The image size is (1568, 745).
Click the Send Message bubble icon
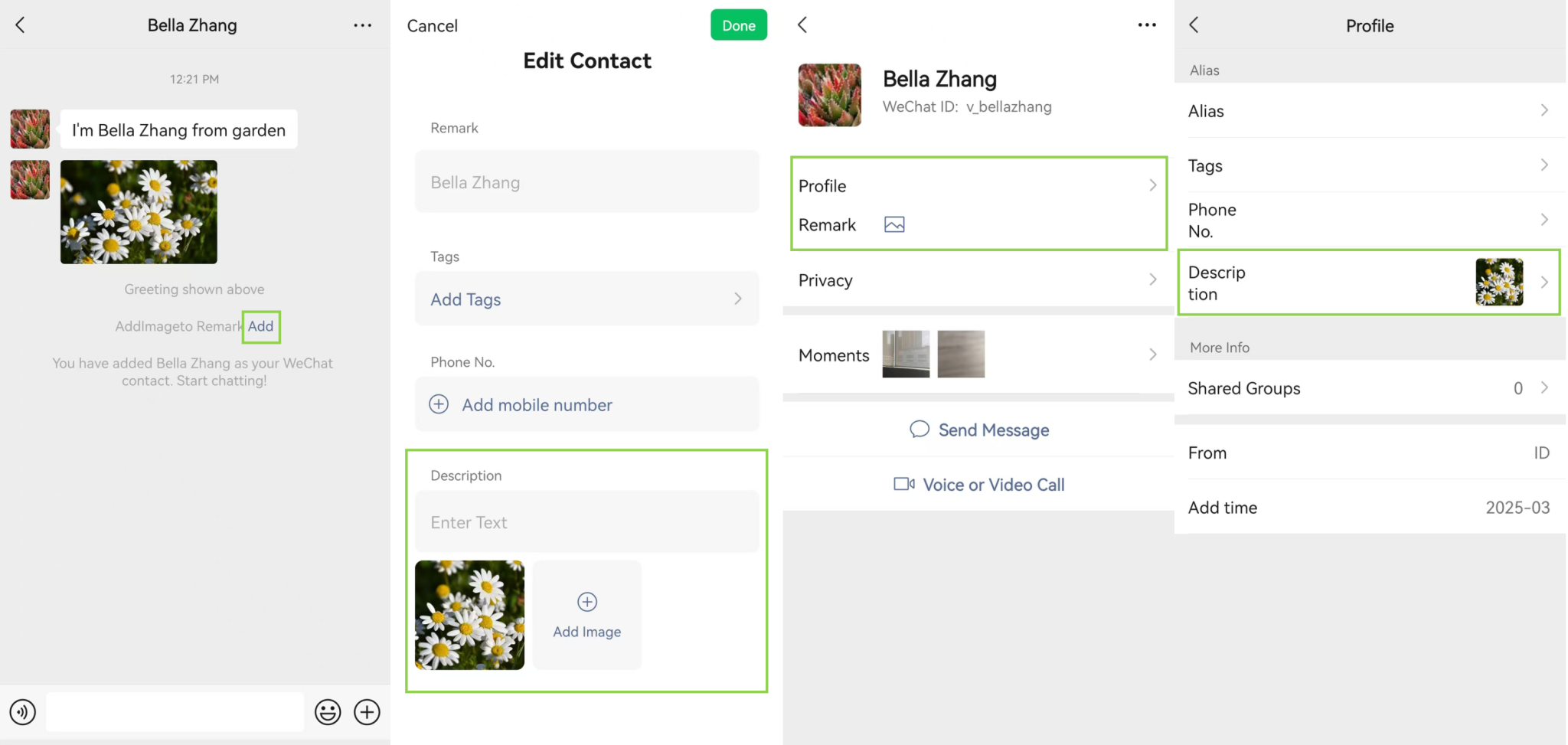click(x=919, y=429)
